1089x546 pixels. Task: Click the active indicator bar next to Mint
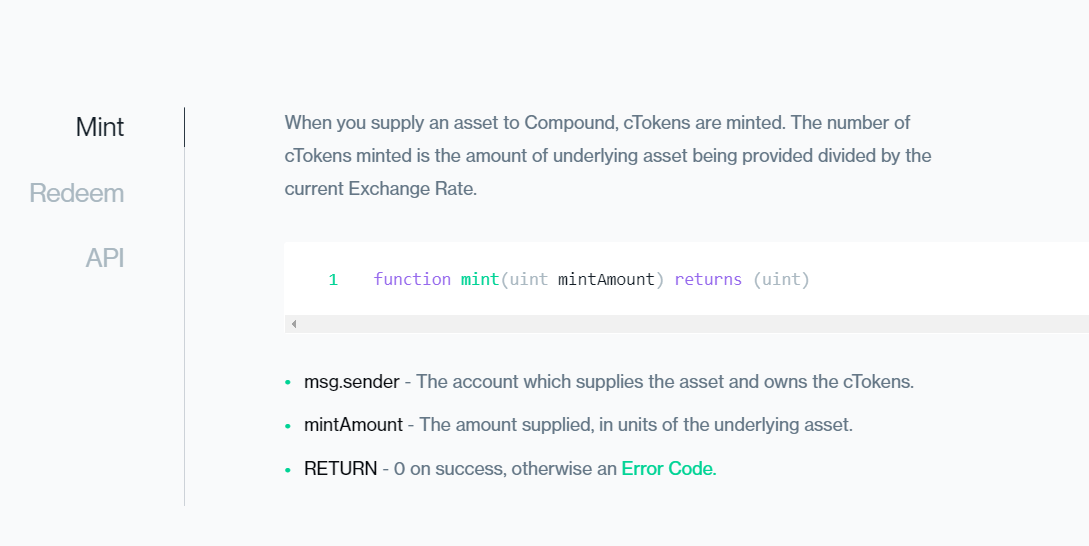click(185, 127)
